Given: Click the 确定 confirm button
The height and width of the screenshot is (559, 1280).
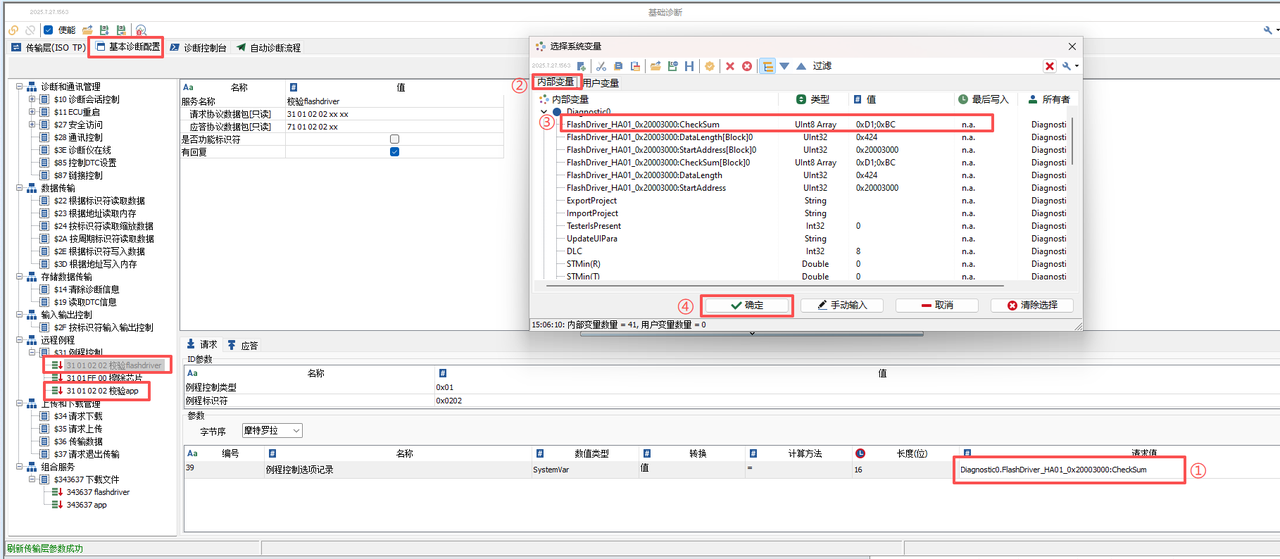Looking at the screenshot, I should click(x=746, y=305).
